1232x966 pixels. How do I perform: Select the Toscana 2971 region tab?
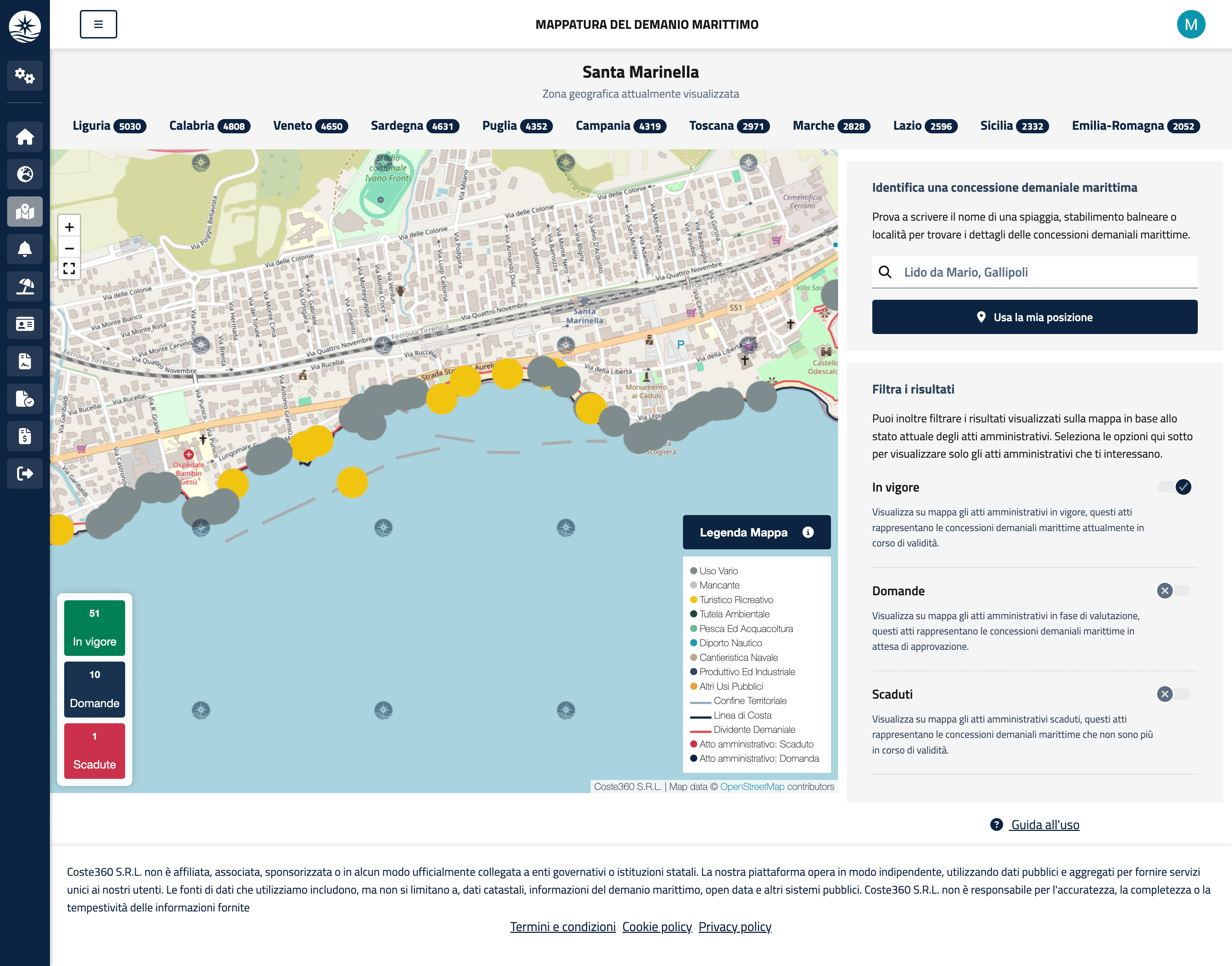pyautogui.click(x=729, y=125)
